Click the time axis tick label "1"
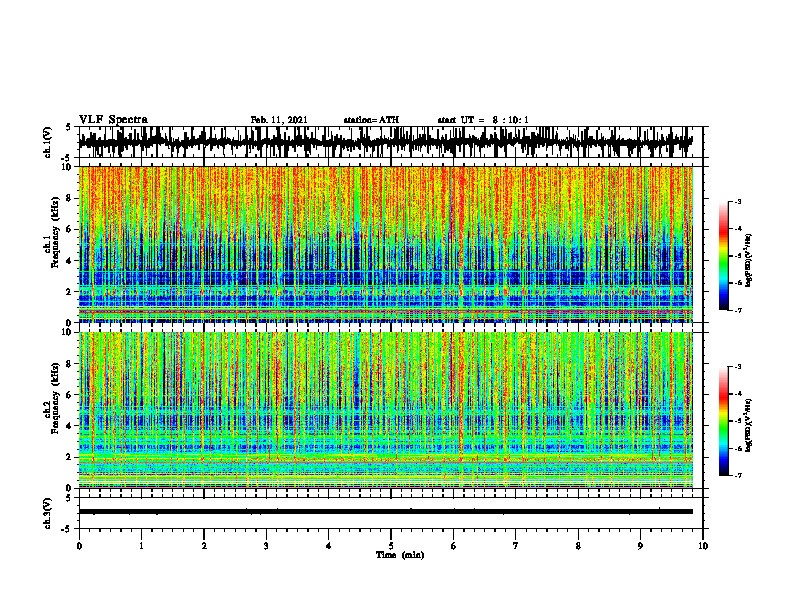Screen dimensions: 792x612 click(141, 546)
